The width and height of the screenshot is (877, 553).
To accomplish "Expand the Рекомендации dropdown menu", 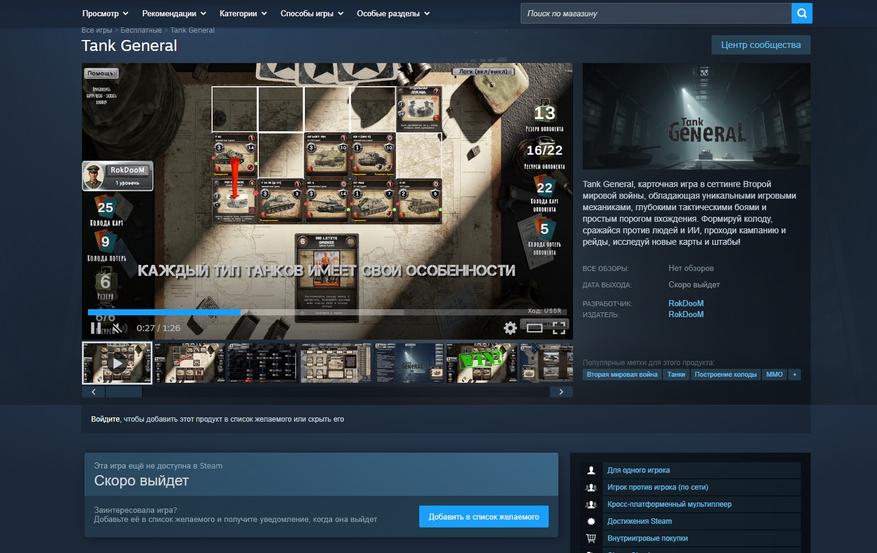I will [174, 13].
